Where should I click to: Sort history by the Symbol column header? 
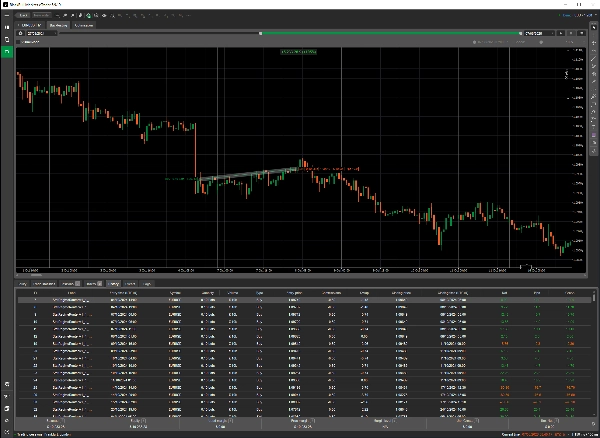(175, 293)
